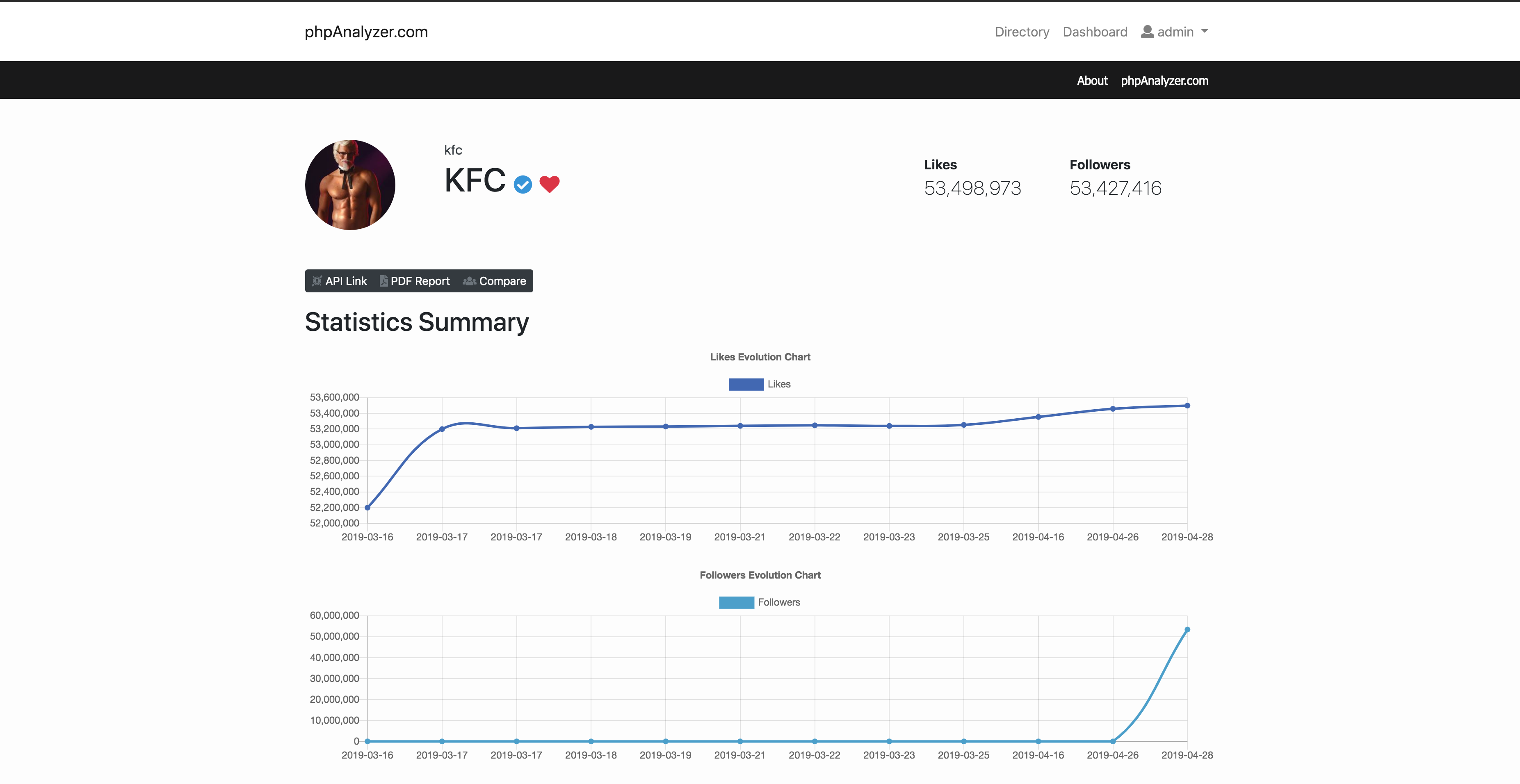1520x784 pixels.
Task: Click the API Link button
Action: point(339,281)
